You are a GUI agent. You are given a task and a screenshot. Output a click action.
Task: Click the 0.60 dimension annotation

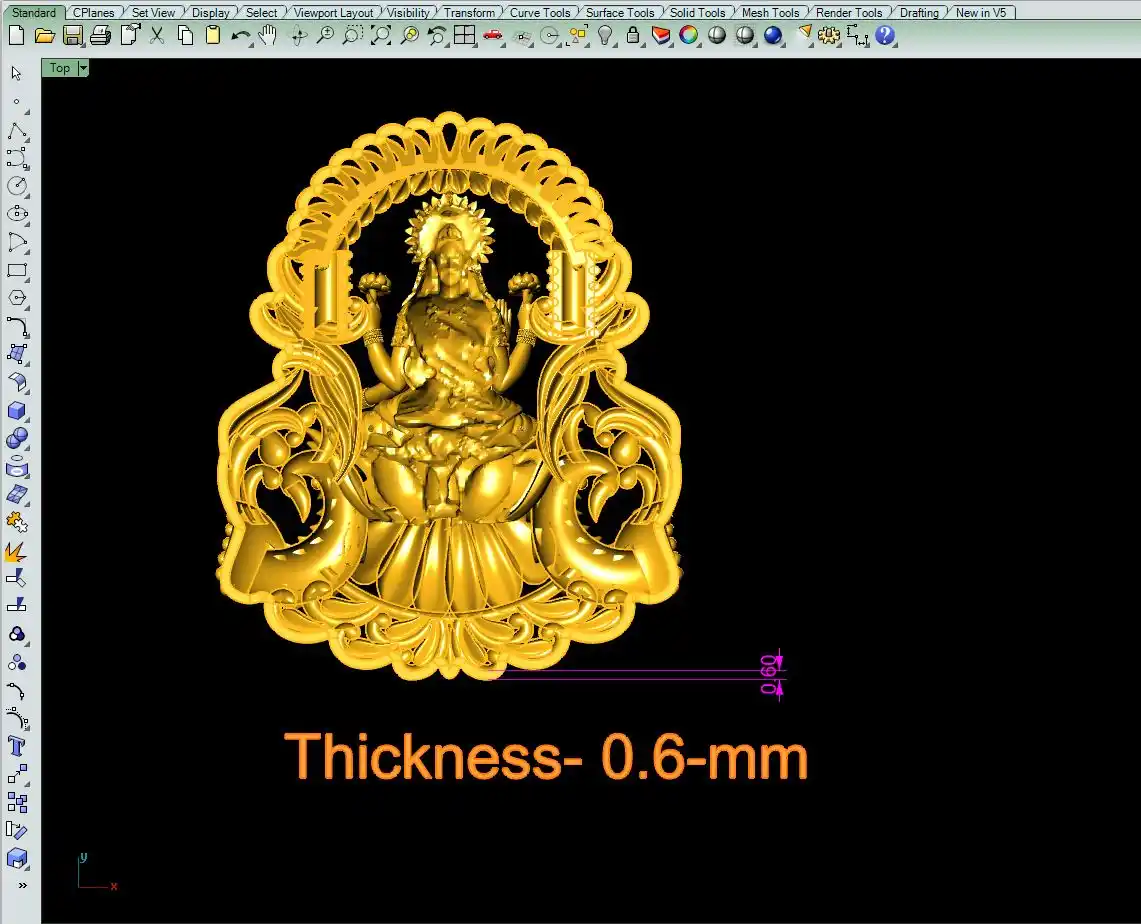[x=768, y=674]
